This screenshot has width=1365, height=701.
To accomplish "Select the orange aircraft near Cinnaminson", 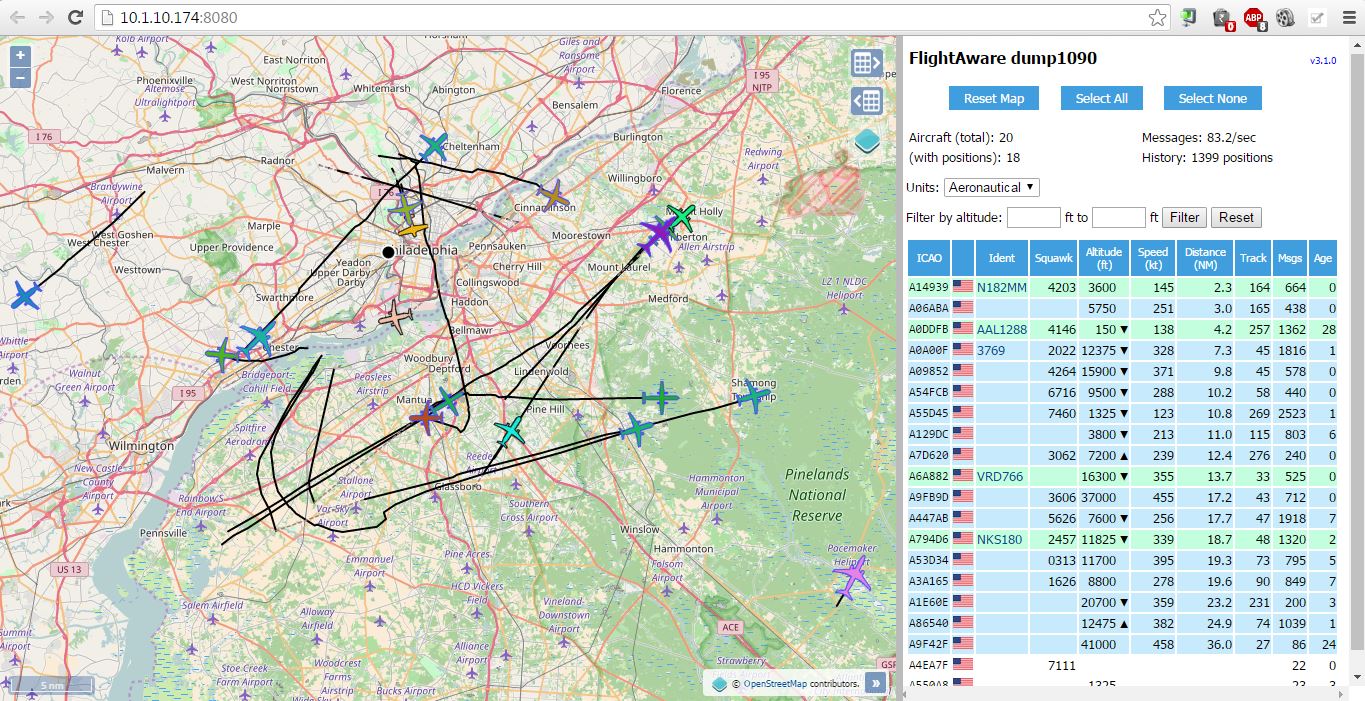I will pos(551,195).
